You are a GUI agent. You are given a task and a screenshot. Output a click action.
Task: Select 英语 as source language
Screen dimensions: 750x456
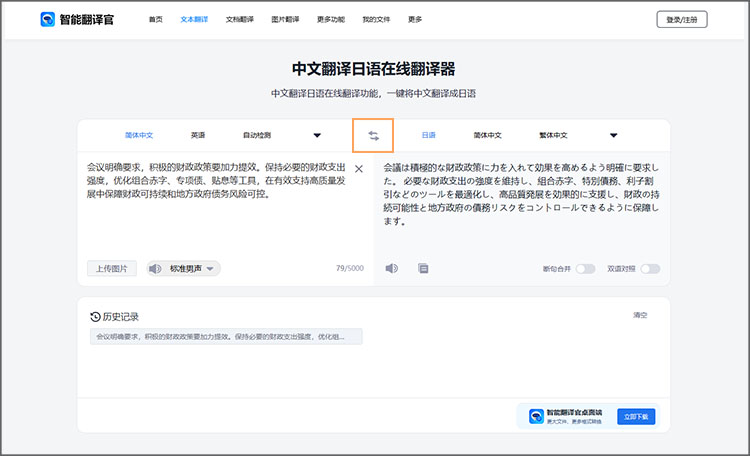pyautogui.click(x=198, y=135)
